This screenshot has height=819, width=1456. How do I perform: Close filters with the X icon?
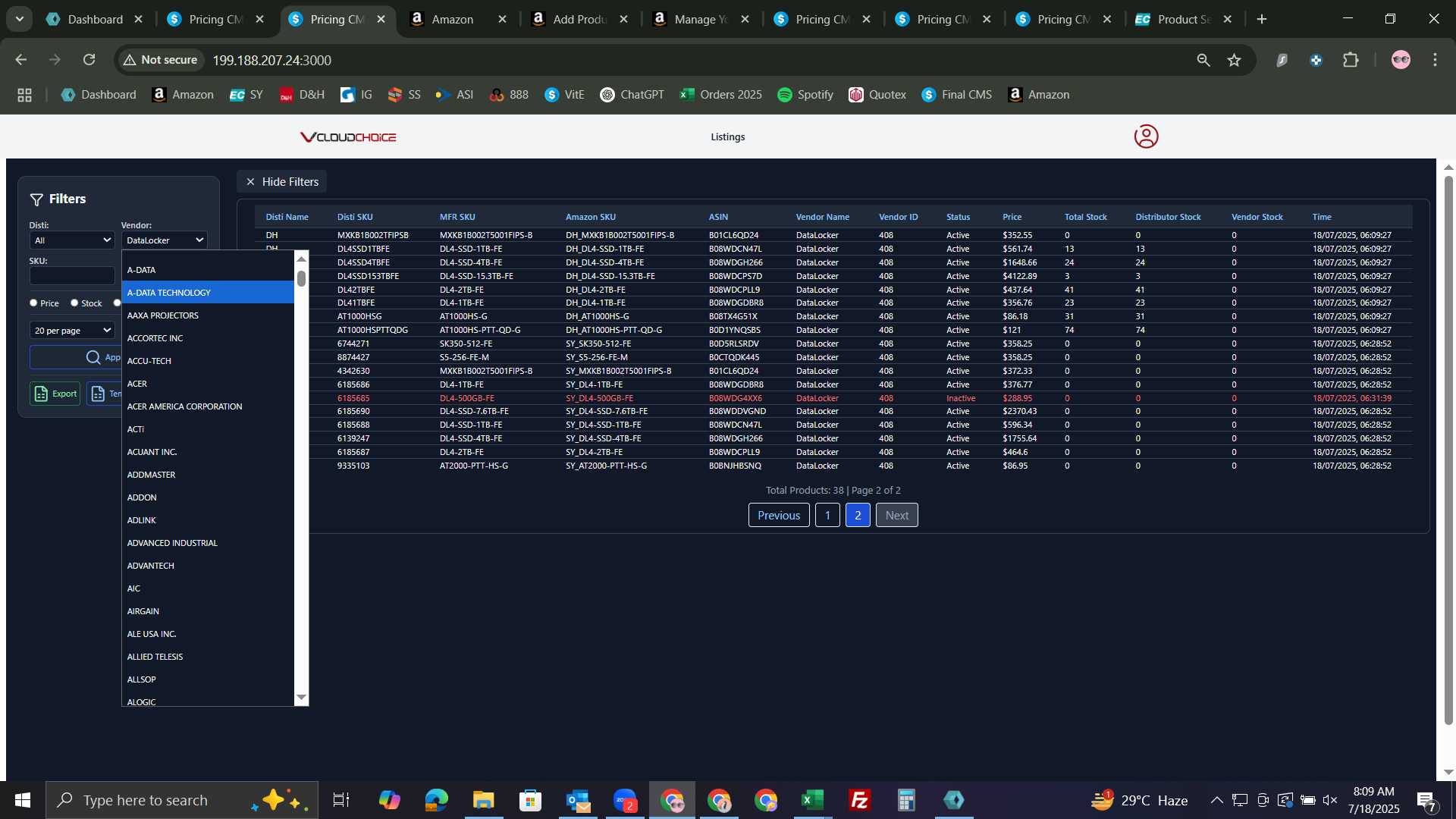pos(250,182)
